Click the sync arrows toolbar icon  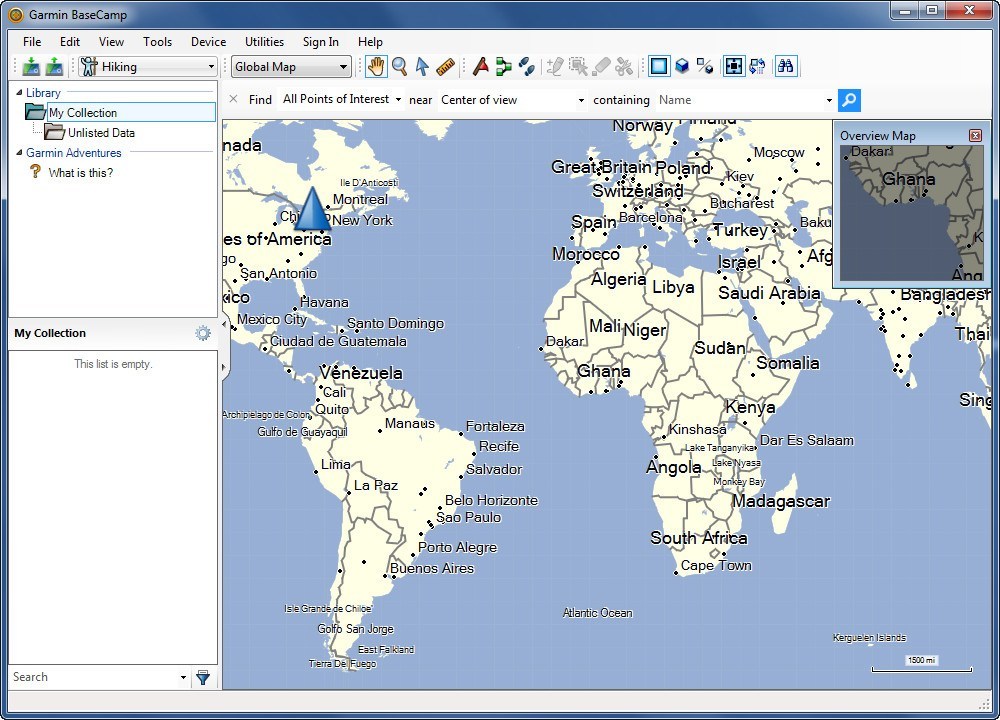757,66
